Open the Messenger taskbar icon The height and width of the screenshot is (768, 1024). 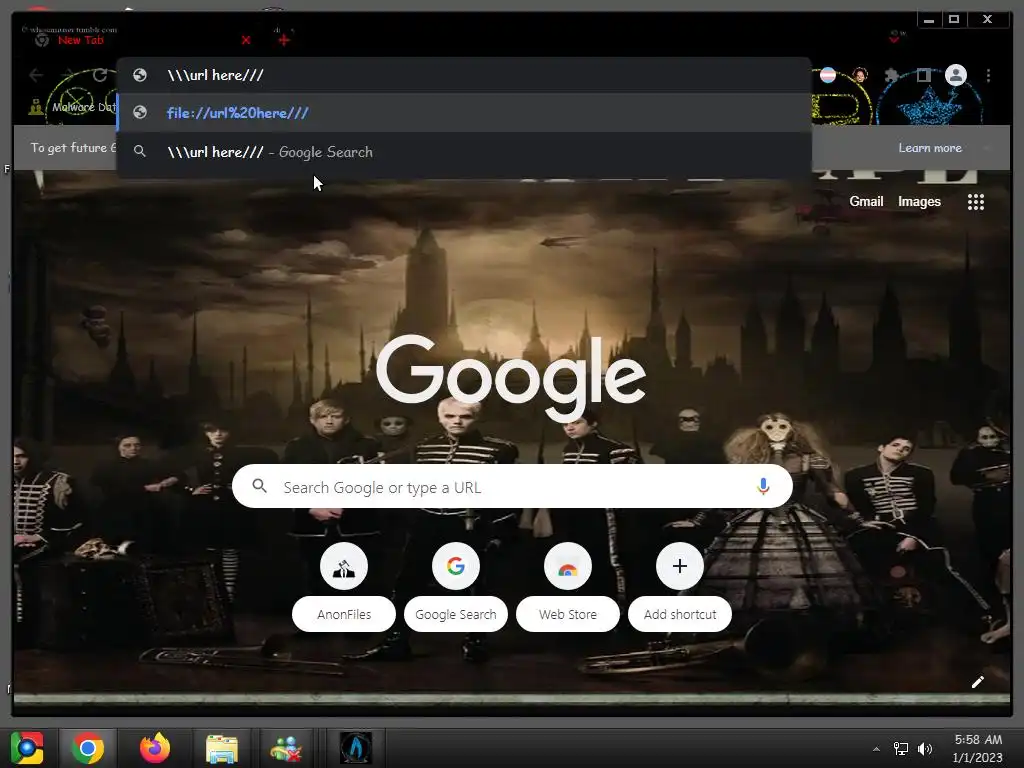click(x=287, y=748)
